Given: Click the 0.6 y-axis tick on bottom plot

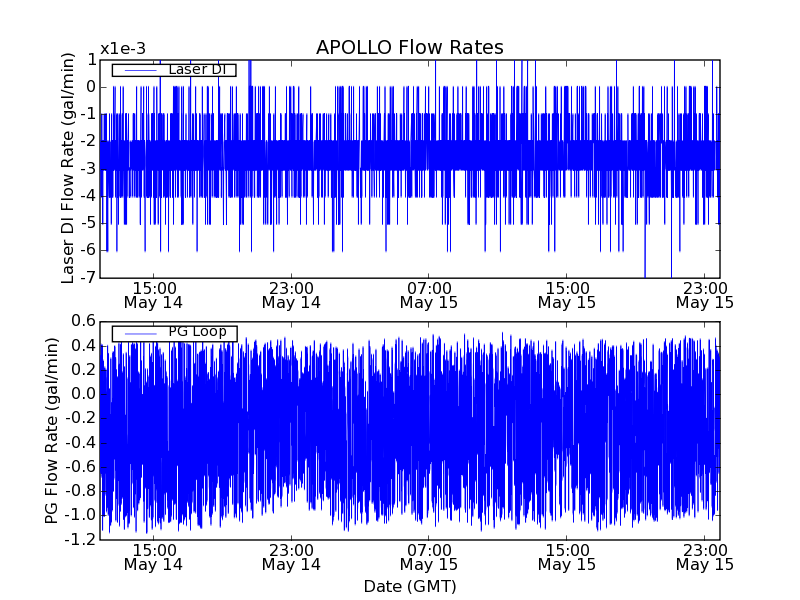Looking at the screenshot, I should 83,321.
